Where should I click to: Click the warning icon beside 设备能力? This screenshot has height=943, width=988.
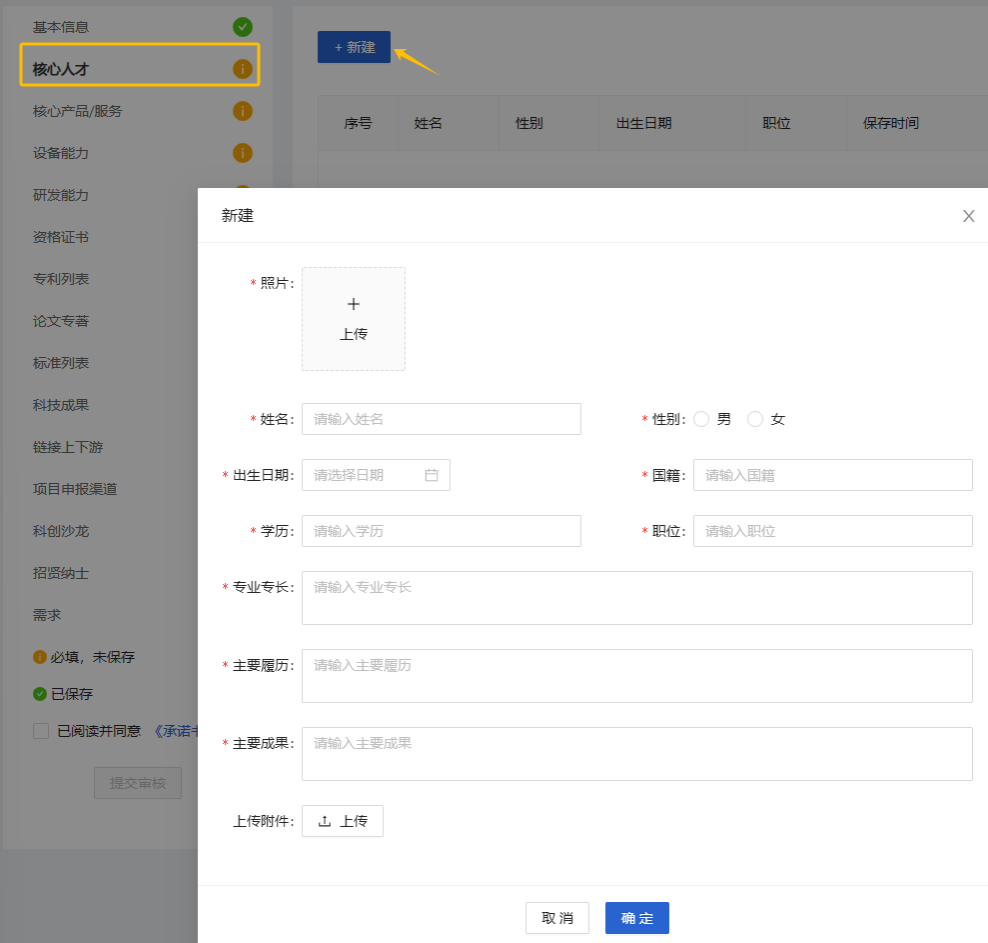[242, 153]
